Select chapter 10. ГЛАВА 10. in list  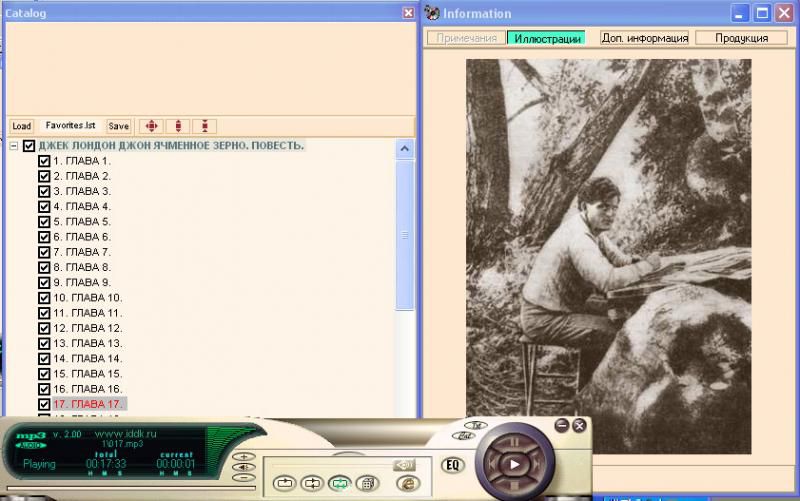tap(88, 298)
